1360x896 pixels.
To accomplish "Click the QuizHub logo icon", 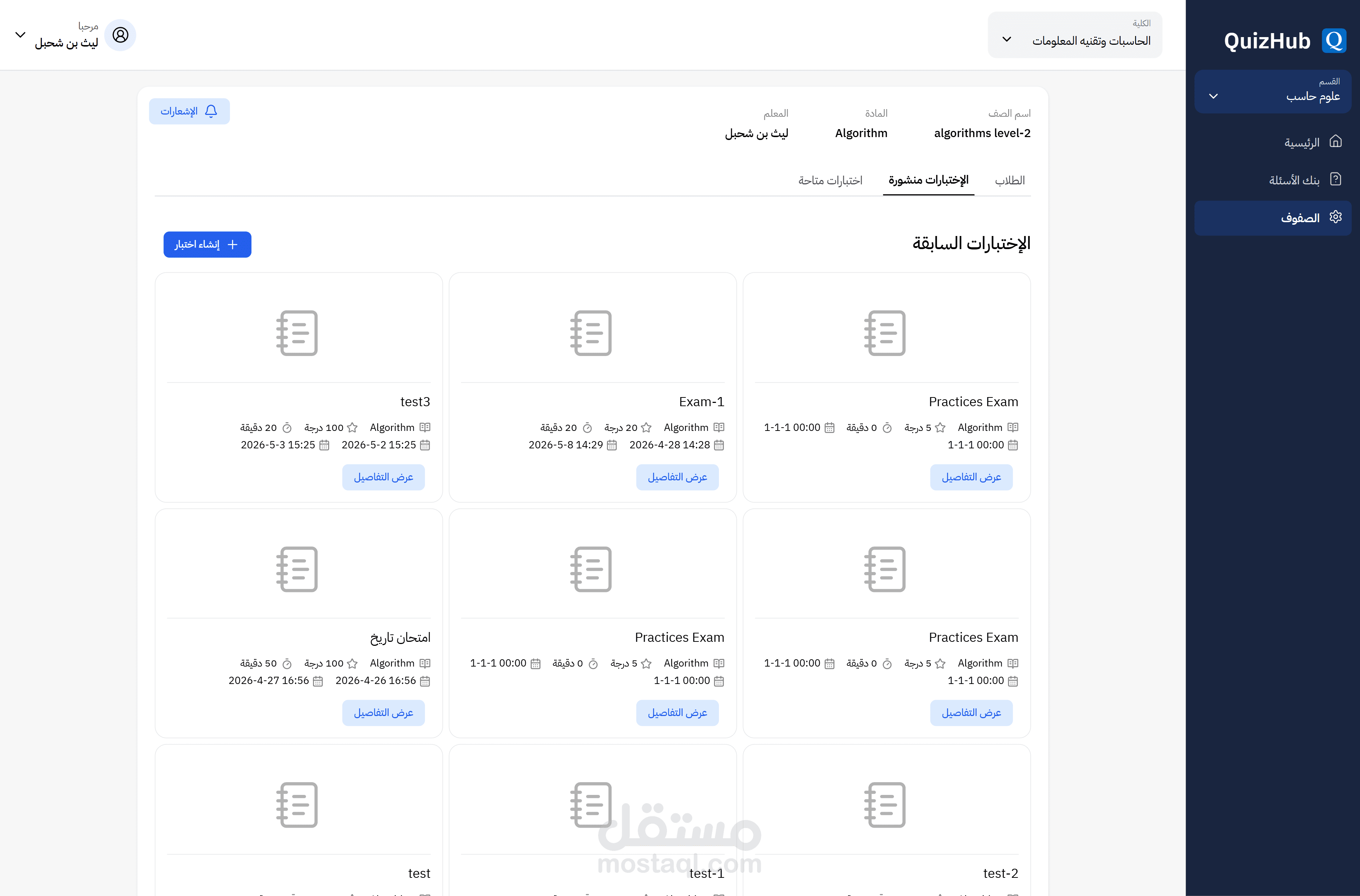I will (x=1334, y=41).
